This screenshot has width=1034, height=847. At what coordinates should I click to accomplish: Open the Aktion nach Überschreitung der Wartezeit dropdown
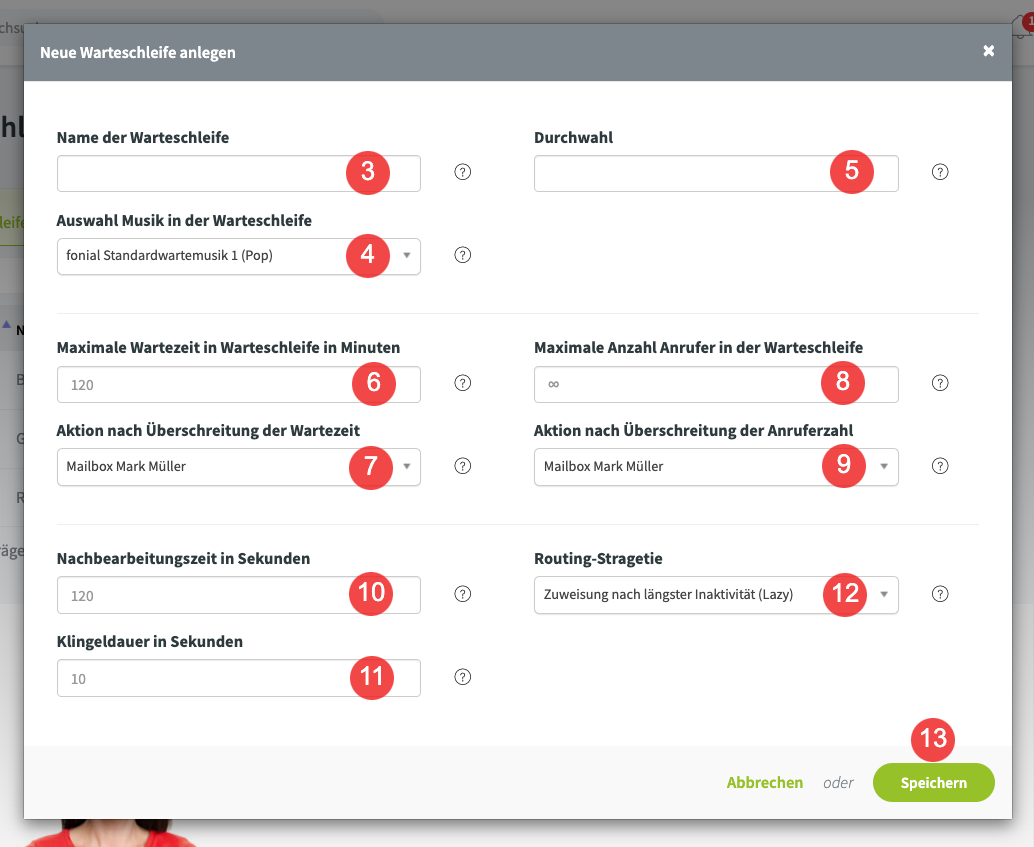coord(239,467)
